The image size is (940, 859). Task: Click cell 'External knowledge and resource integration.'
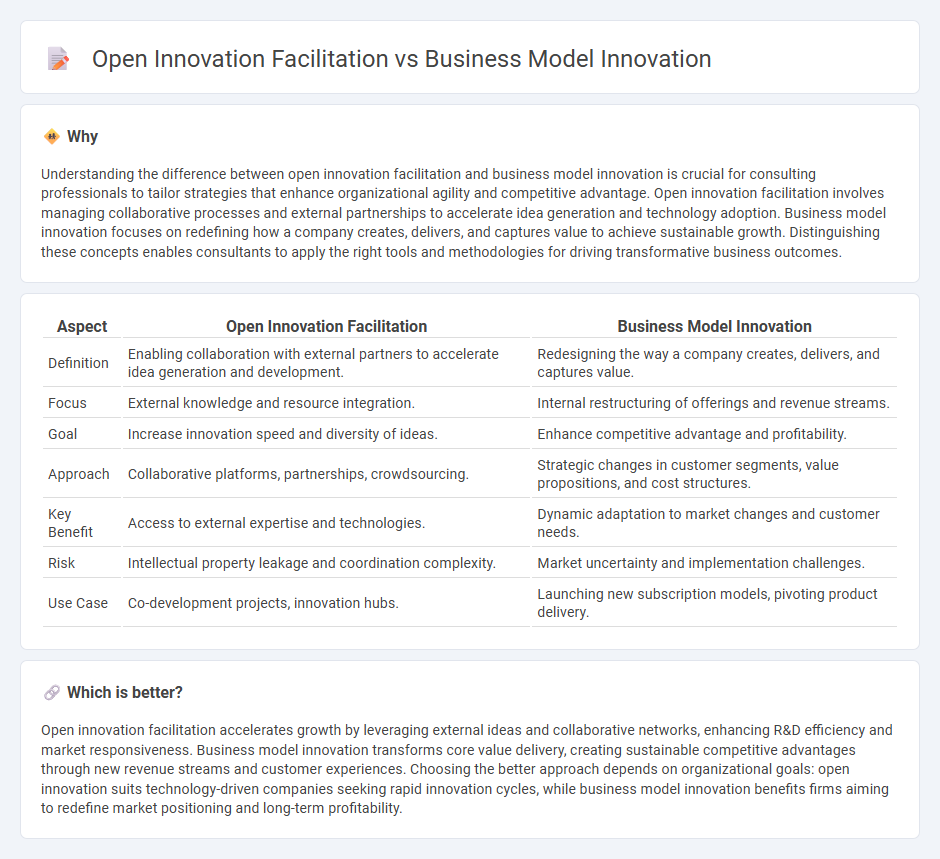(326, 403)
